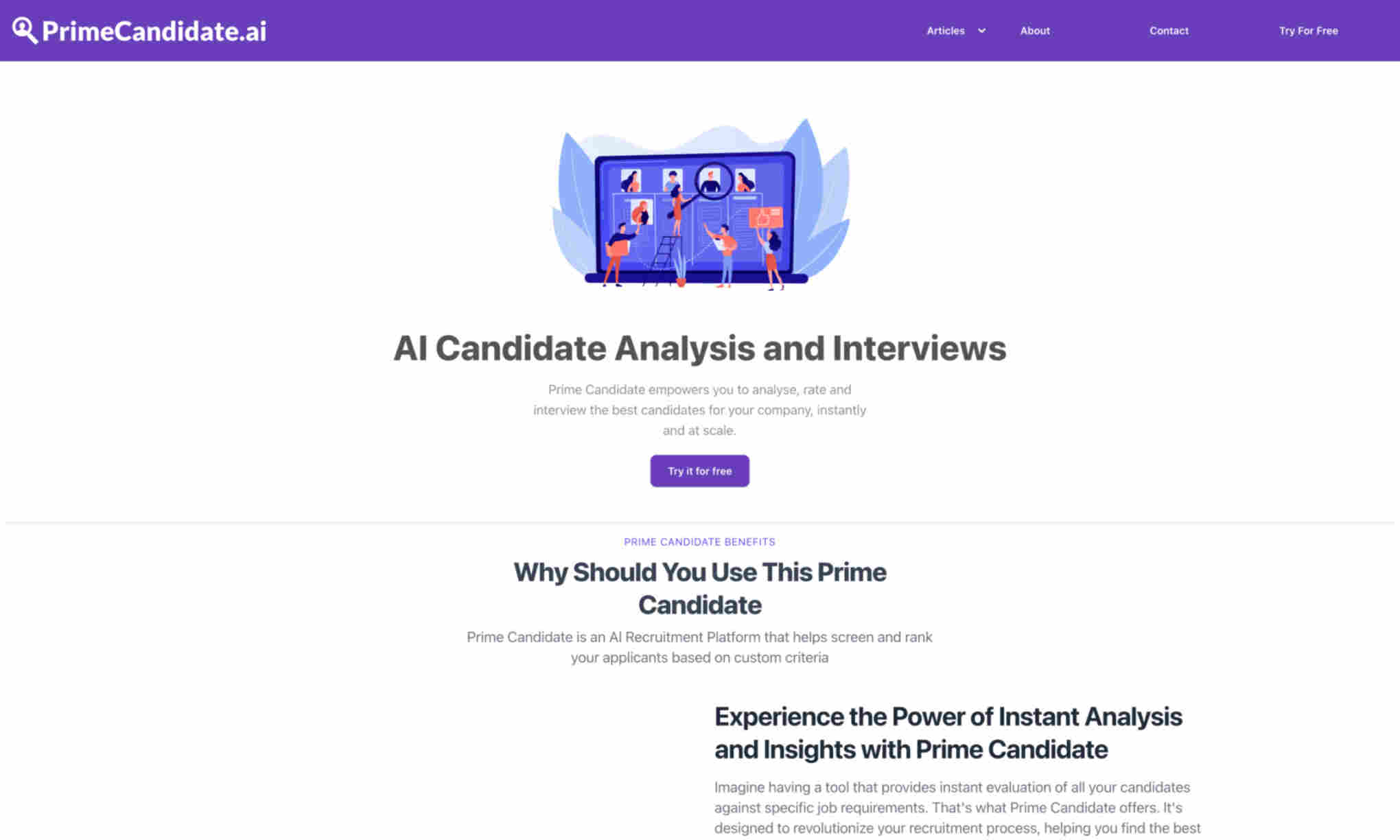Click Try For Free header button

tap(1309, 30)
